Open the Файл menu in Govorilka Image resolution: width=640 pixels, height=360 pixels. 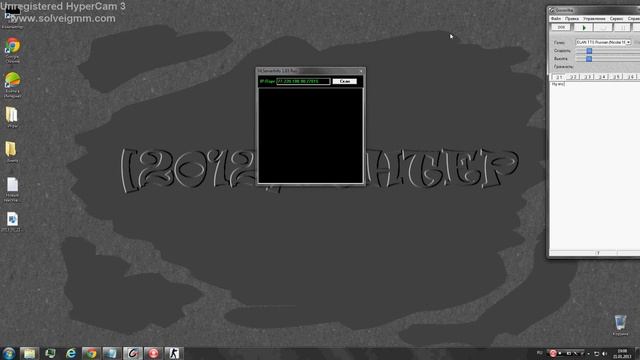[x=556, y=19]
